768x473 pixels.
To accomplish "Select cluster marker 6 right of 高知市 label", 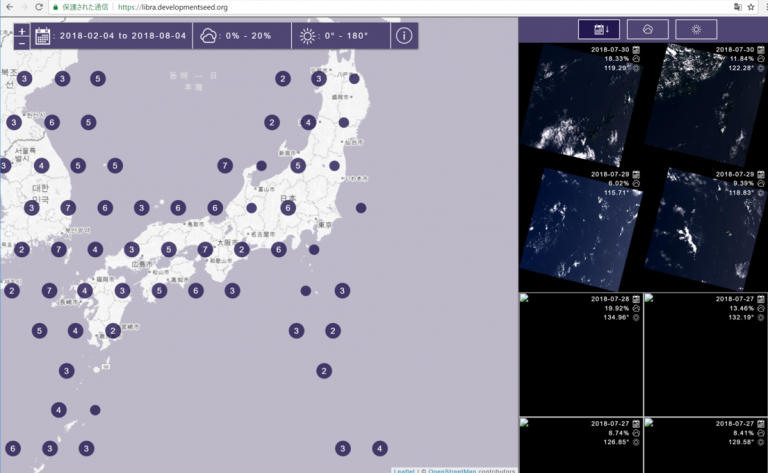I will [195, 291].
